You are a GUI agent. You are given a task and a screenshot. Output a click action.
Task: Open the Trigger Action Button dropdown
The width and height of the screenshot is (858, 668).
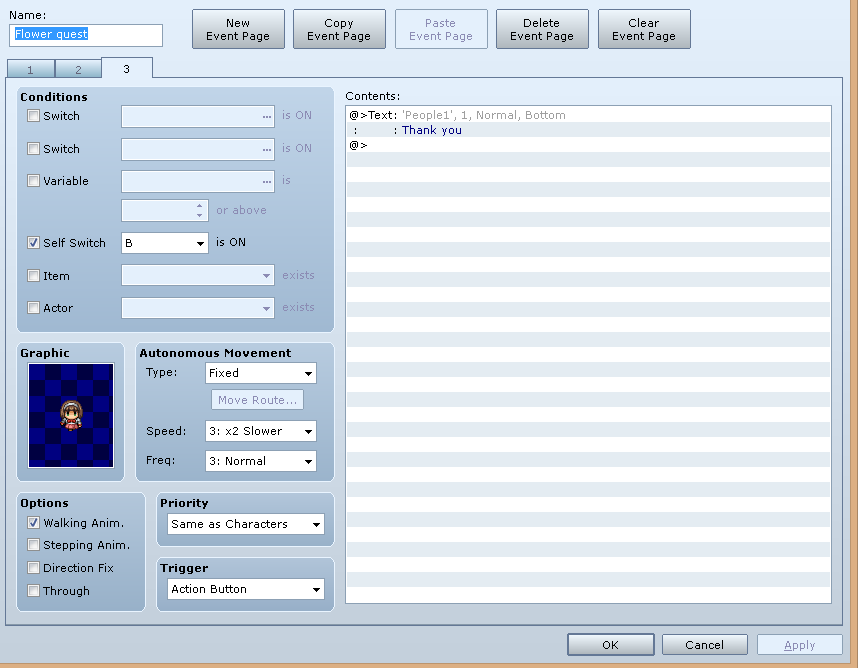[246, 589]
